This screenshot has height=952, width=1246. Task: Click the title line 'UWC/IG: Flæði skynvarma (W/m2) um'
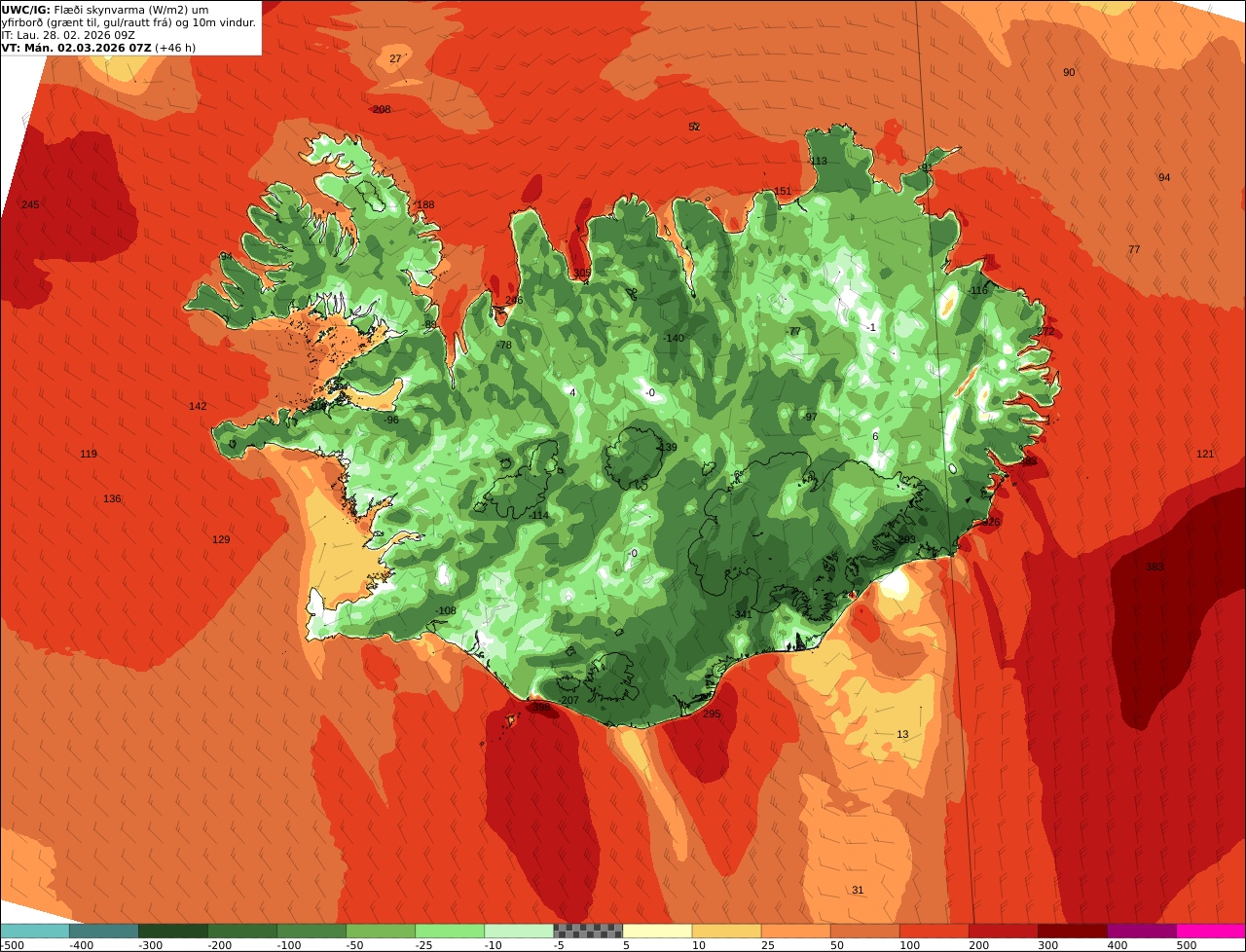[x=105, y=10]
